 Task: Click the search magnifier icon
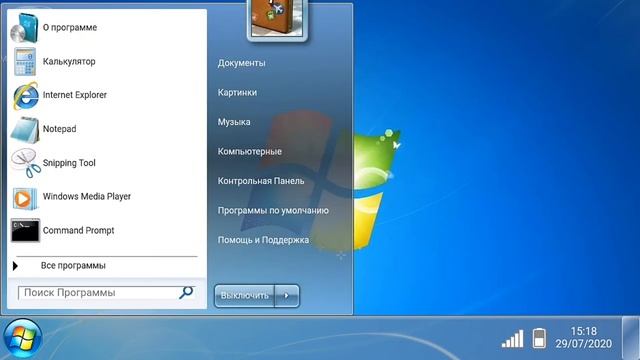[186, 292]
